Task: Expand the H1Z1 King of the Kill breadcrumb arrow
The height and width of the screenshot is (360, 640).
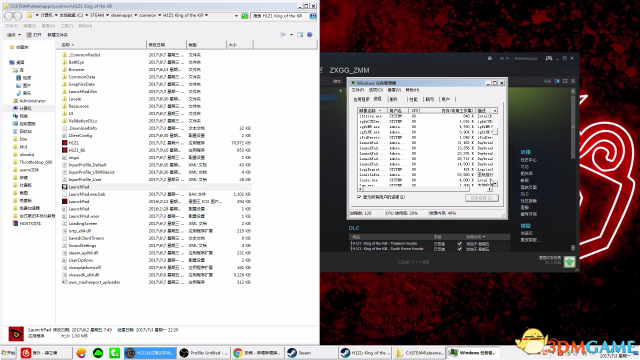Action: (207, 16)
